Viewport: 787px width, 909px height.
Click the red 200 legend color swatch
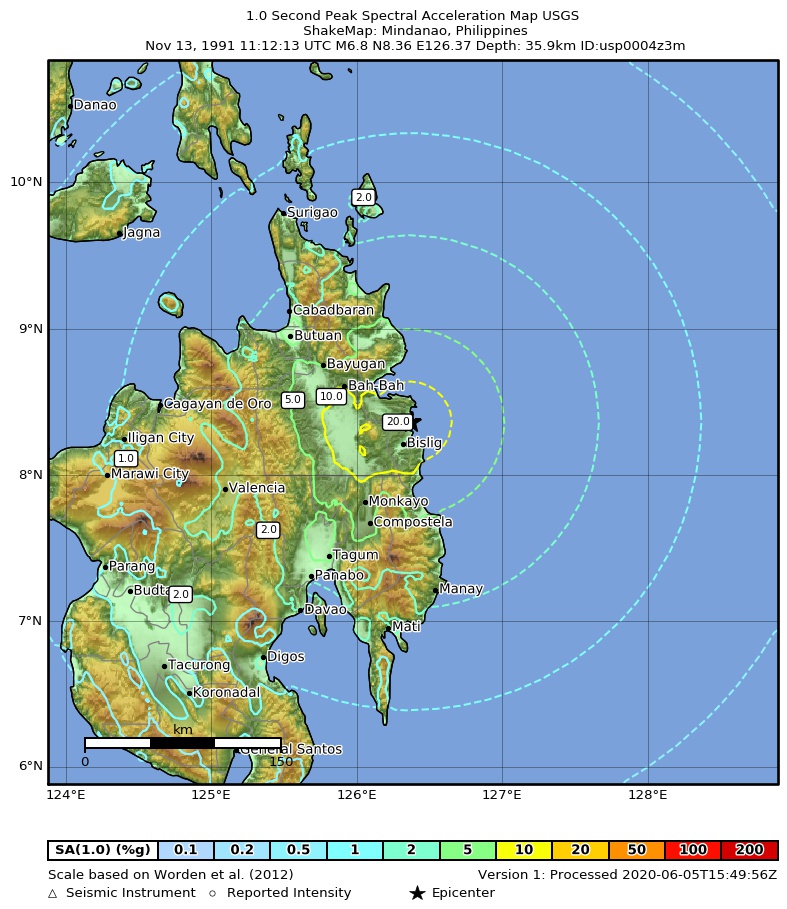(x=749, y=850)
